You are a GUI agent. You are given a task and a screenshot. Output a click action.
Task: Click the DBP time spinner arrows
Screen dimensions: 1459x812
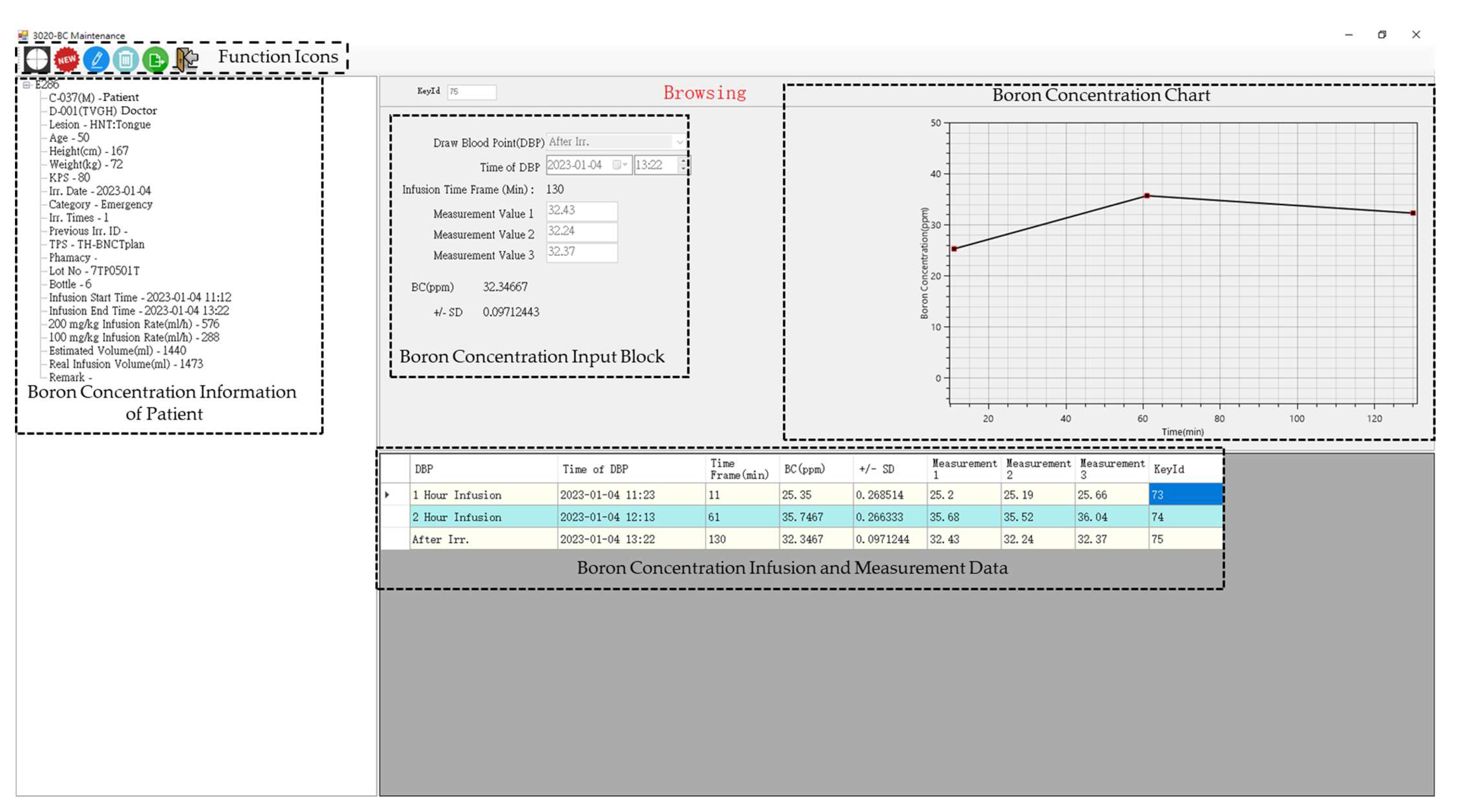(684, 165)
